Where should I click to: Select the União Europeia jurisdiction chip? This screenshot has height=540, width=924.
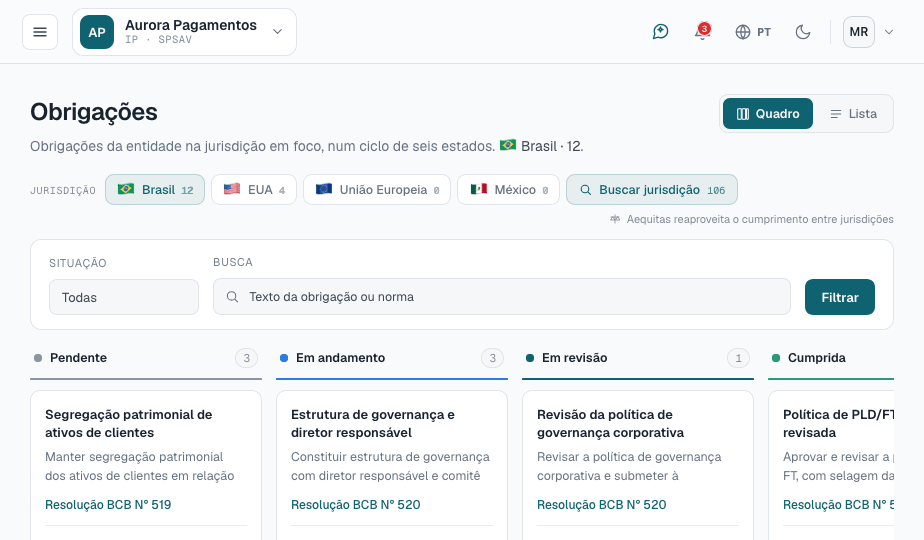pyautogui.click(x=377, y=190)
